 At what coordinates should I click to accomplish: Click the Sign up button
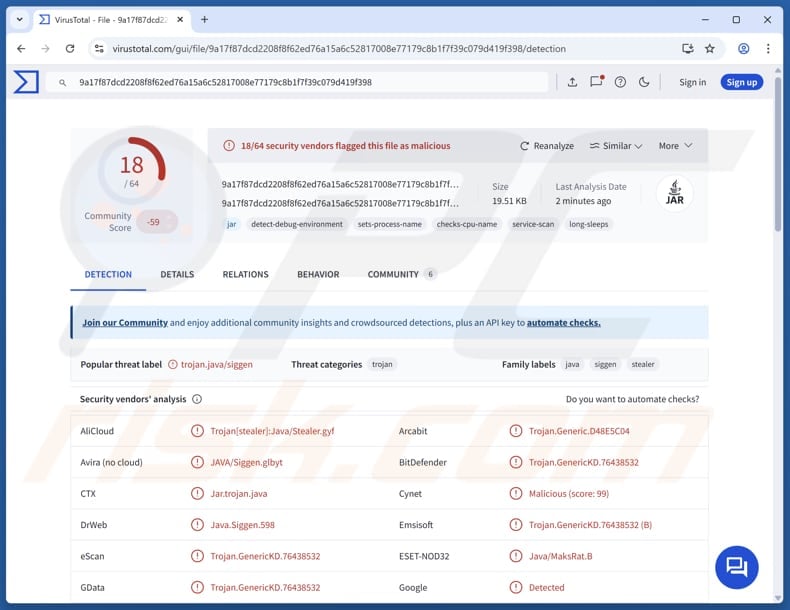tap(742, 82)
